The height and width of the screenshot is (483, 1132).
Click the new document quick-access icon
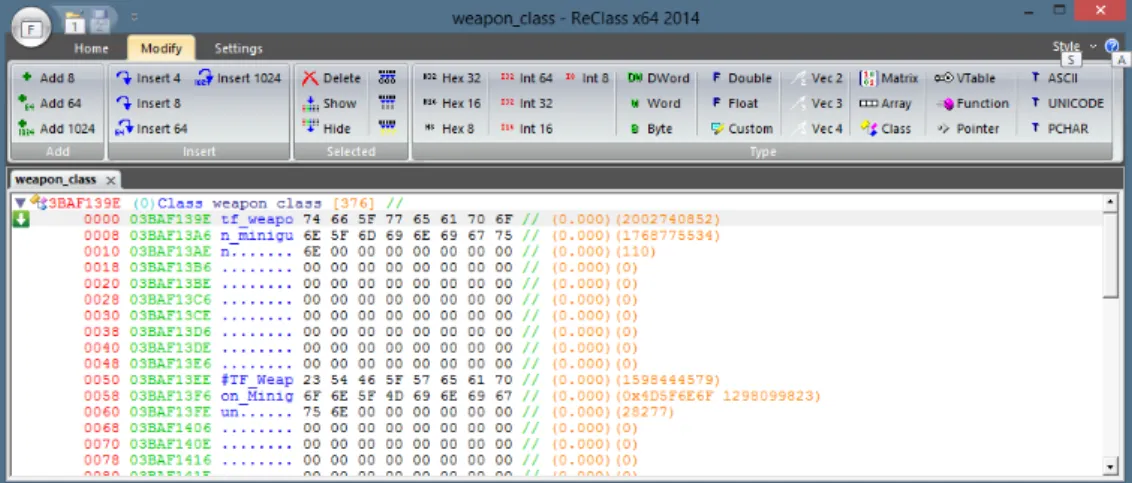[x=75, y=24]
